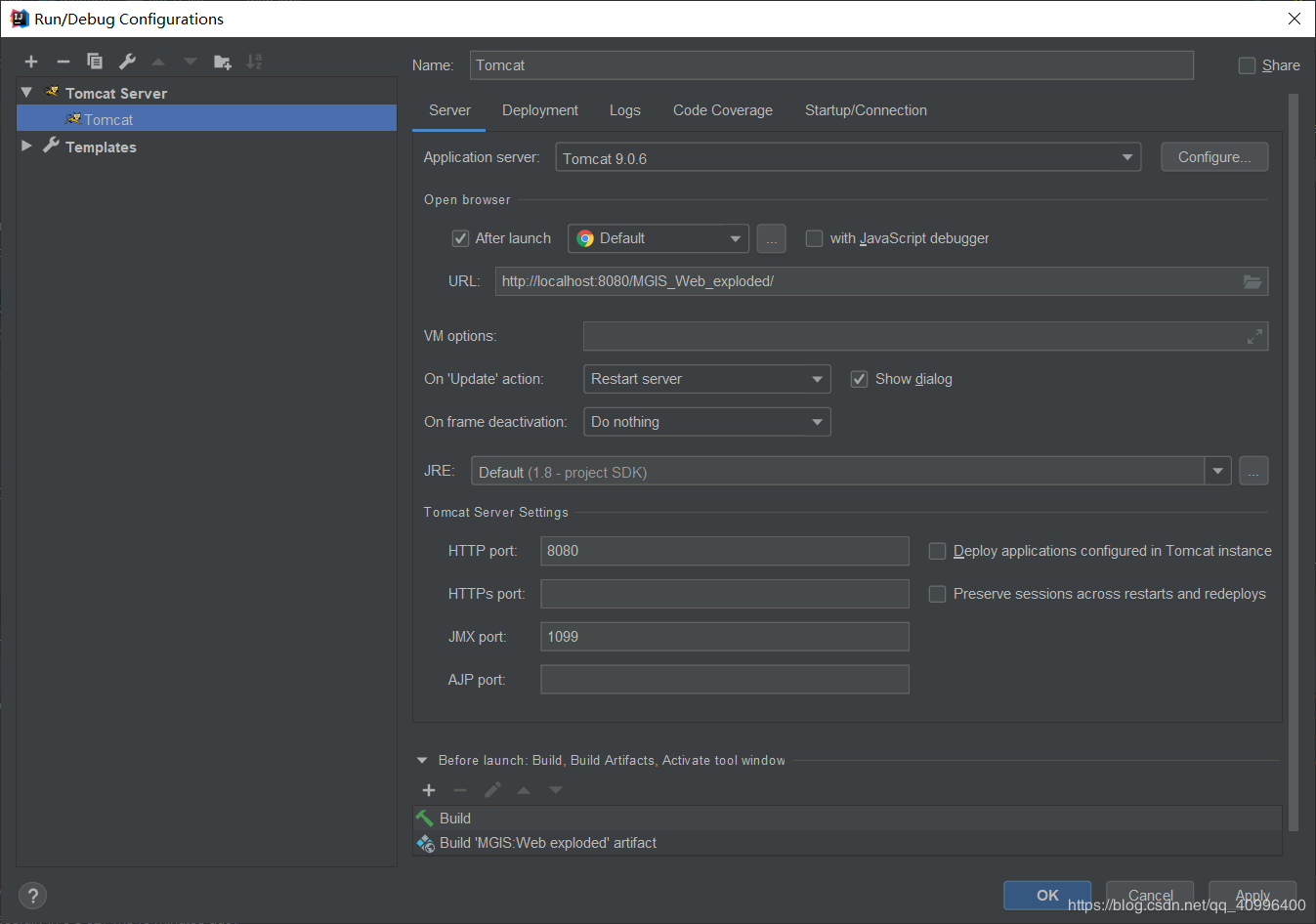Viewport: 1316px width, 924px height.
Task: Move the before-launch task down
Action: [x=556, y=790]
